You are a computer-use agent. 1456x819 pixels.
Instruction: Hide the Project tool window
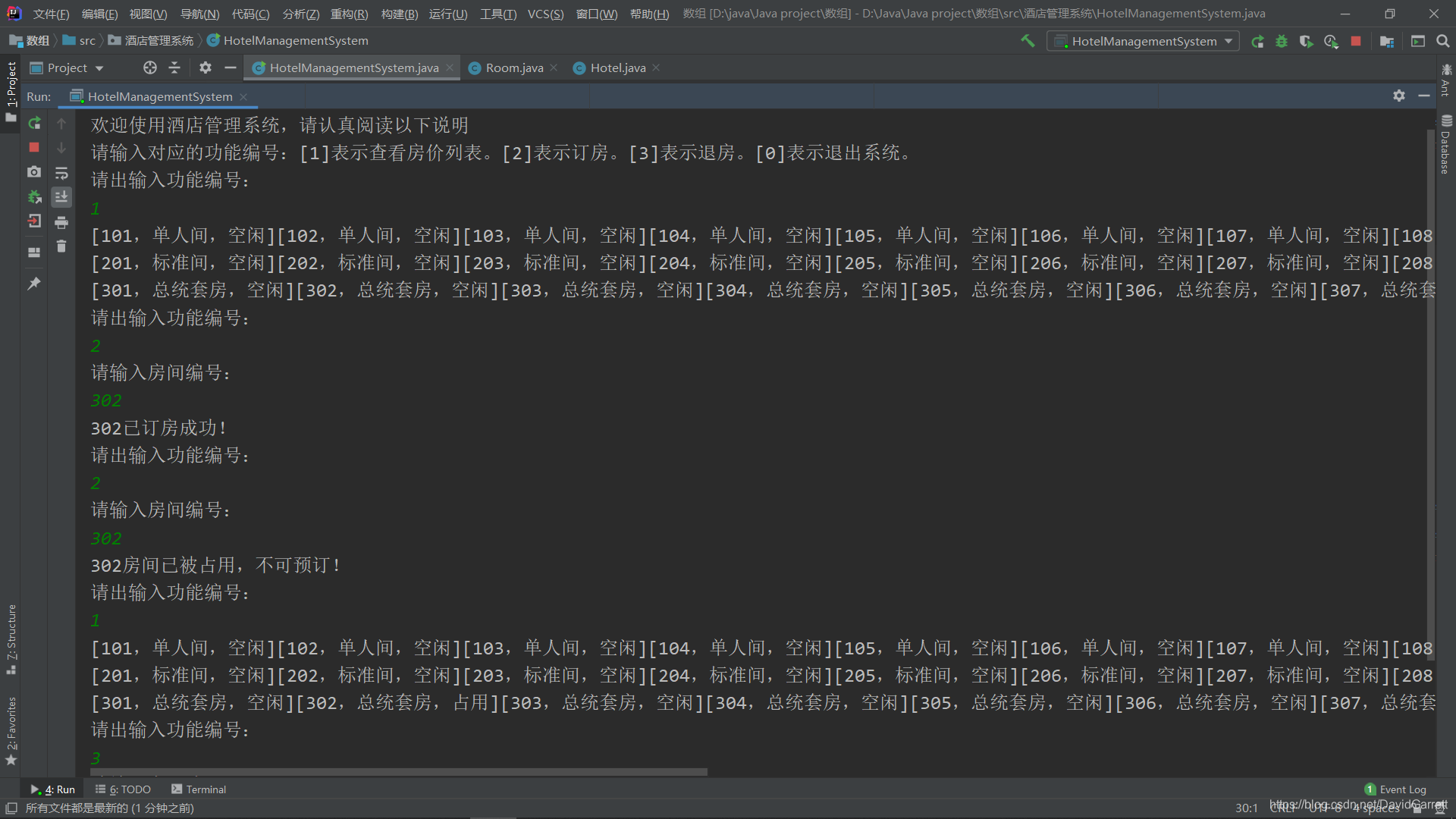231,67
